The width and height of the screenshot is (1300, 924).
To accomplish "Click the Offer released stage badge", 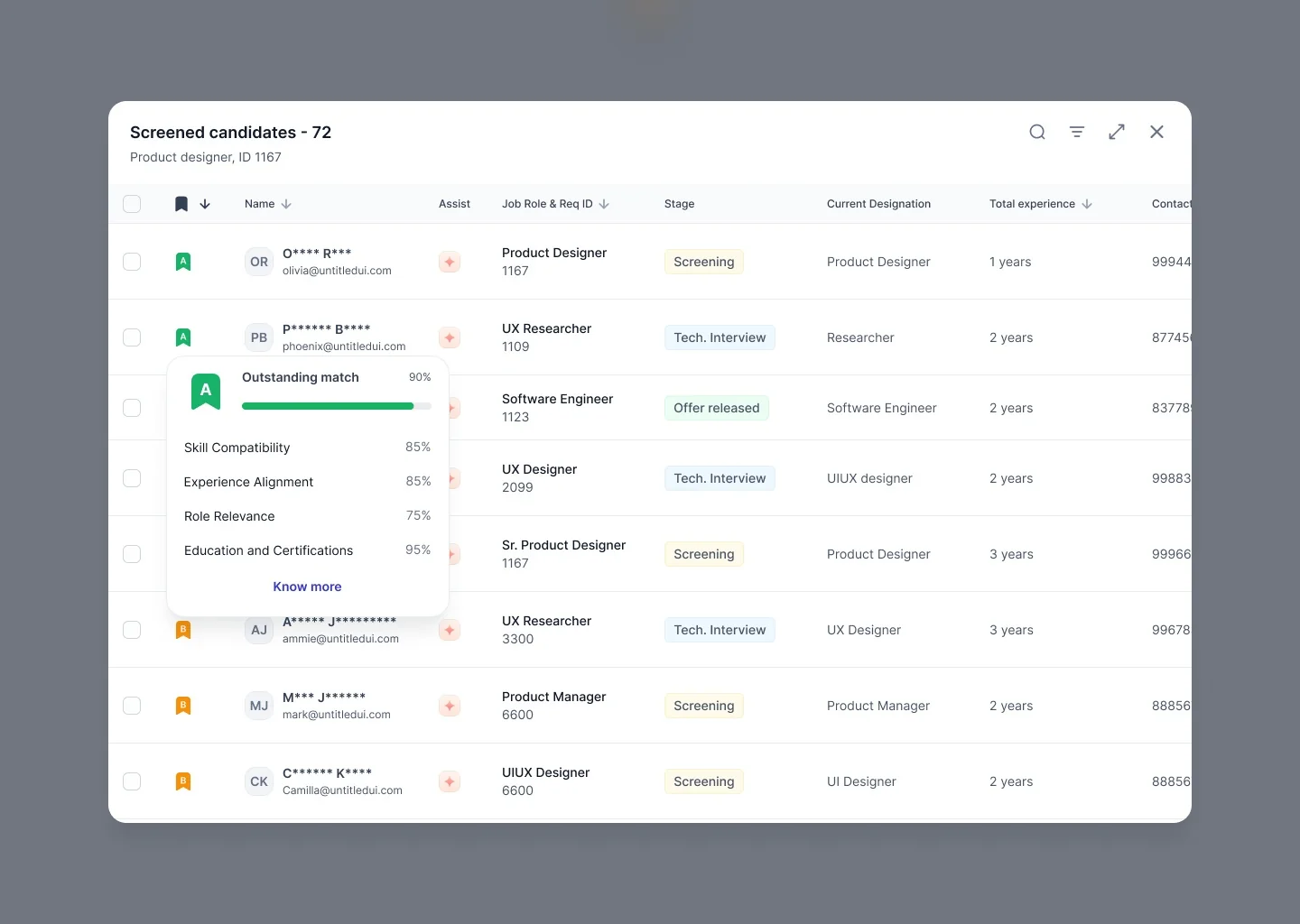I will [x=716, y=408].
